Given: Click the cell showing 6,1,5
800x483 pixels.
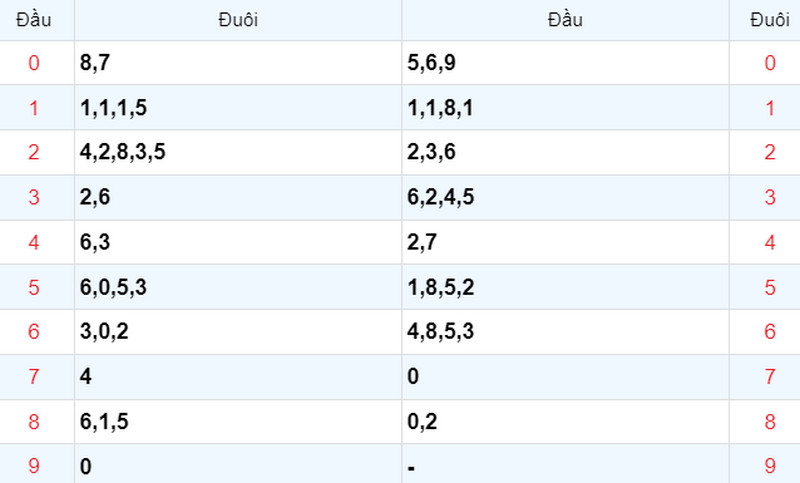Looking at the screenshot, I should point(238,422).
